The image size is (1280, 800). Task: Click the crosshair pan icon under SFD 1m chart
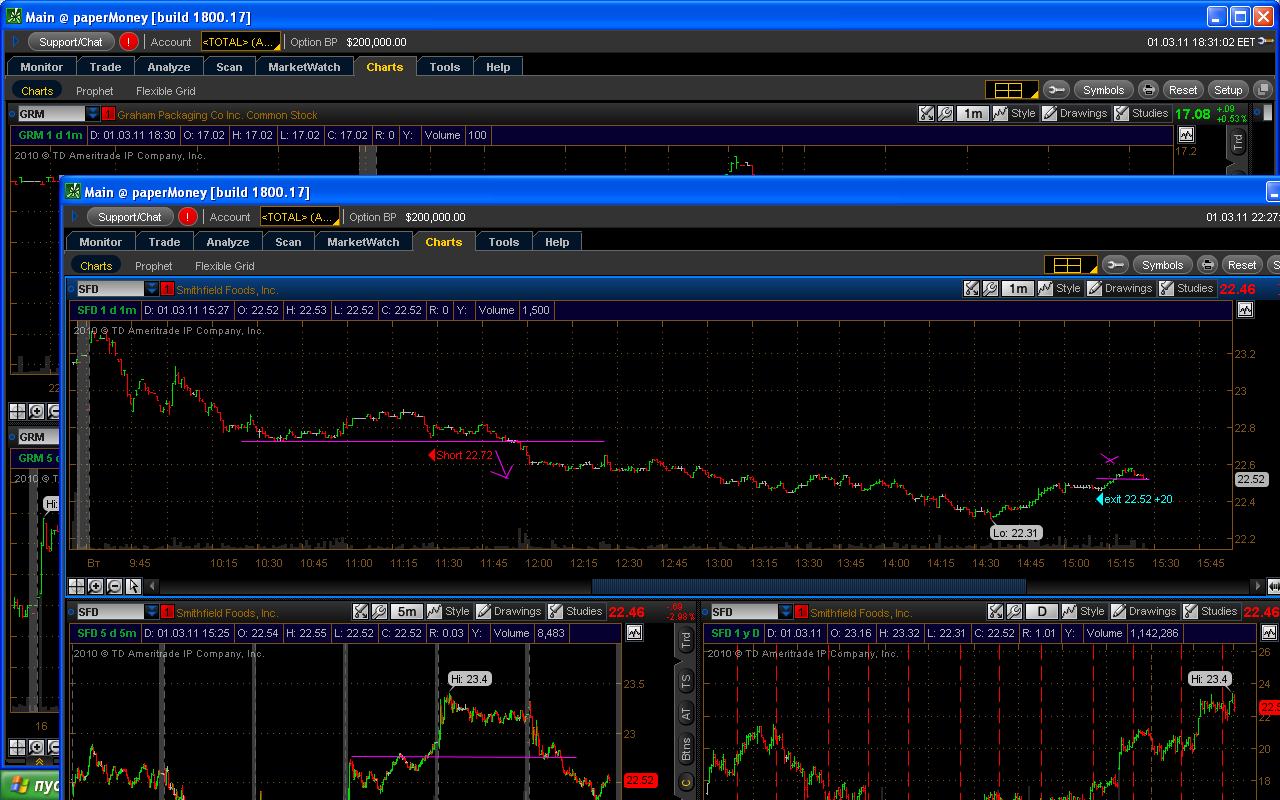point(77,586)
